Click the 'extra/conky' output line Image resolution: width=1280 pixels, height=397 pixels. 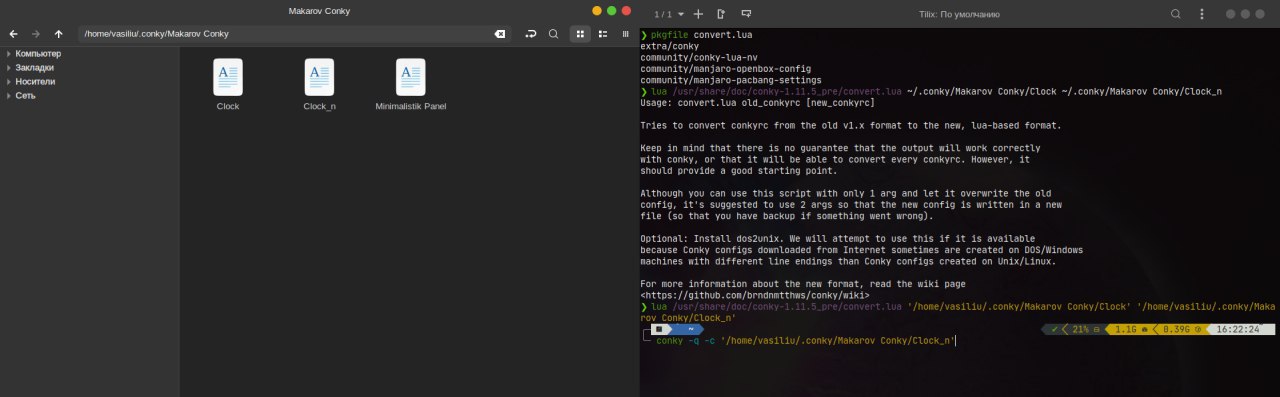670,46
